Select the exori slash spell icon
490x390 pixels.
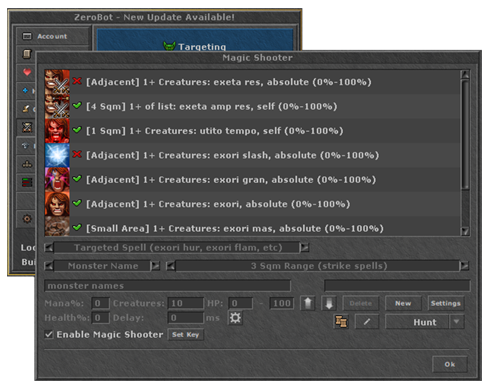click(x=57, y=155)
